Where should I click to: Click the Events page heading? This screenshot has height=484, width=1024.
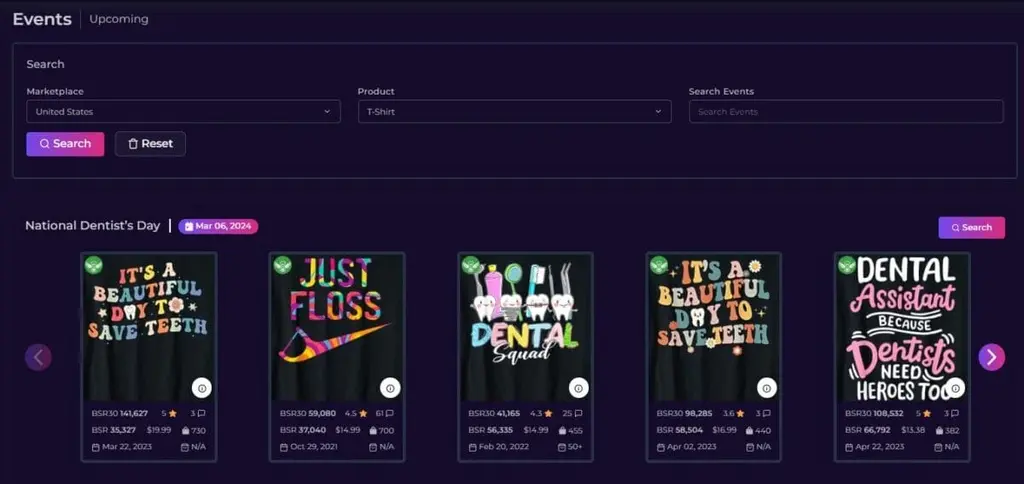coord(42,19)
